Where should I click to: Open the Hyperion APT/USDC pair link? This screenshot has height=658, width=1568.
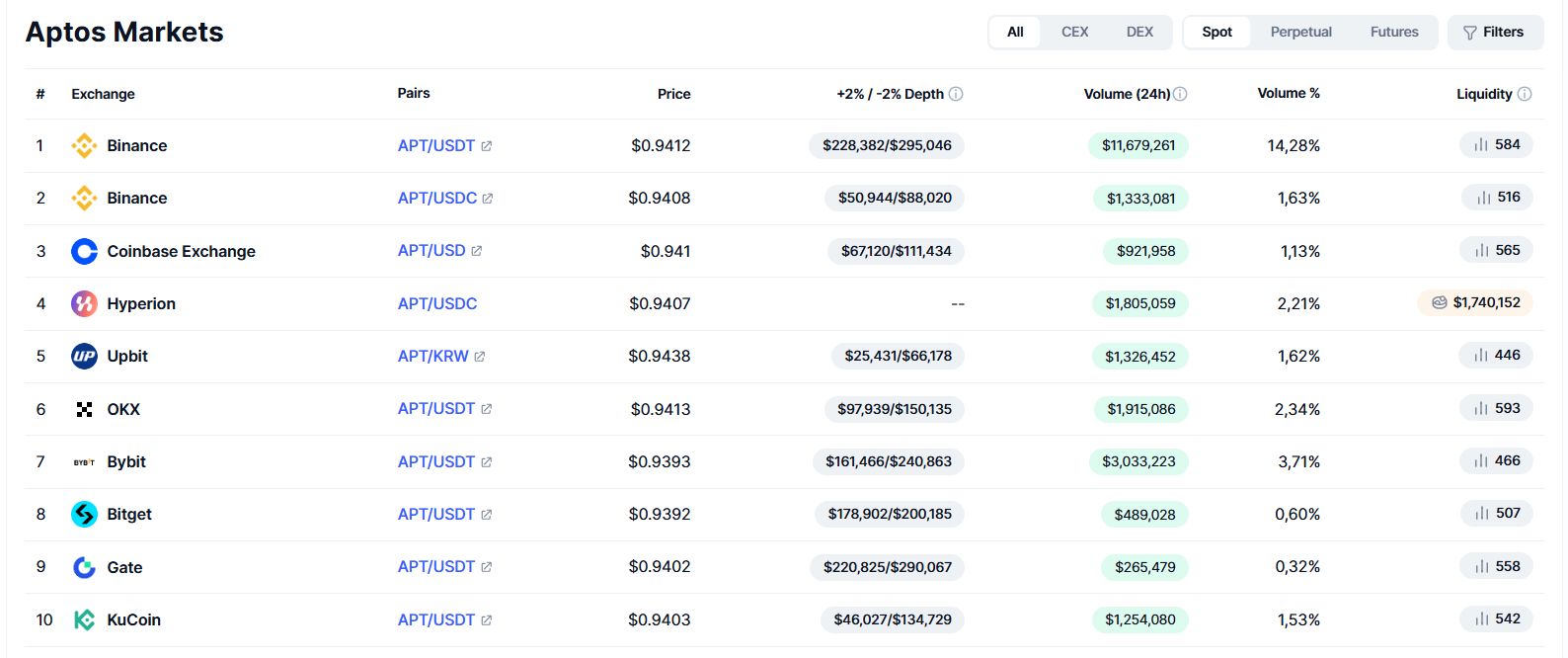pos(437,303)
